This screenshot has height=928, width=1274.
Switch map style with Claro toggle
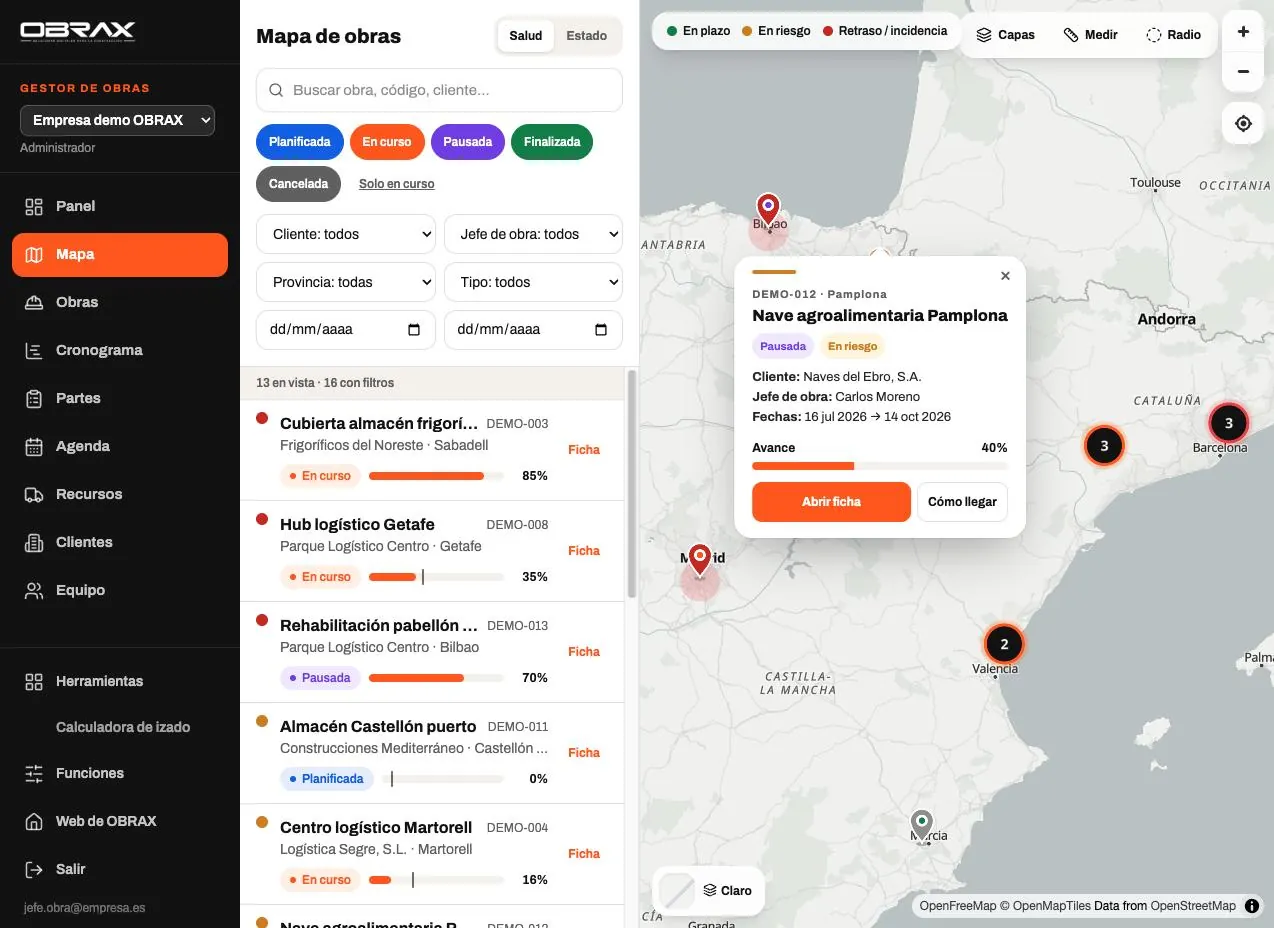pos(709,890)
